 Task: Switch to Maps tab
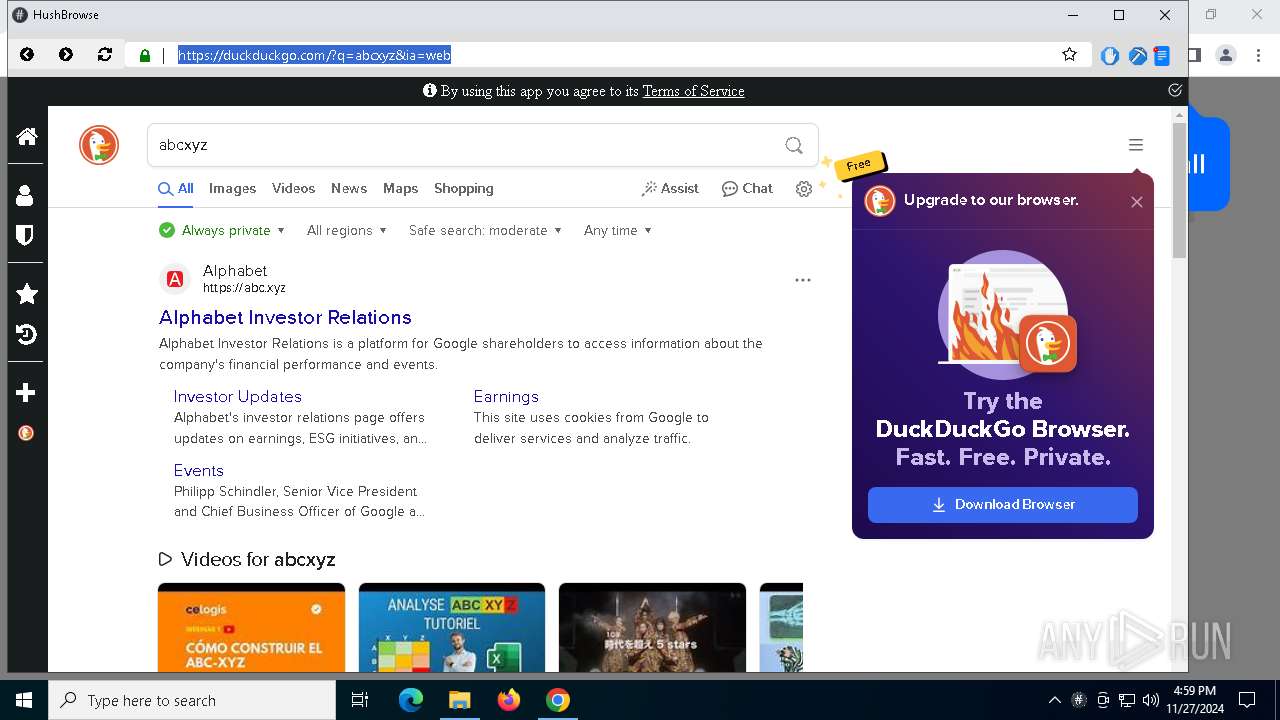pos(400,189)
